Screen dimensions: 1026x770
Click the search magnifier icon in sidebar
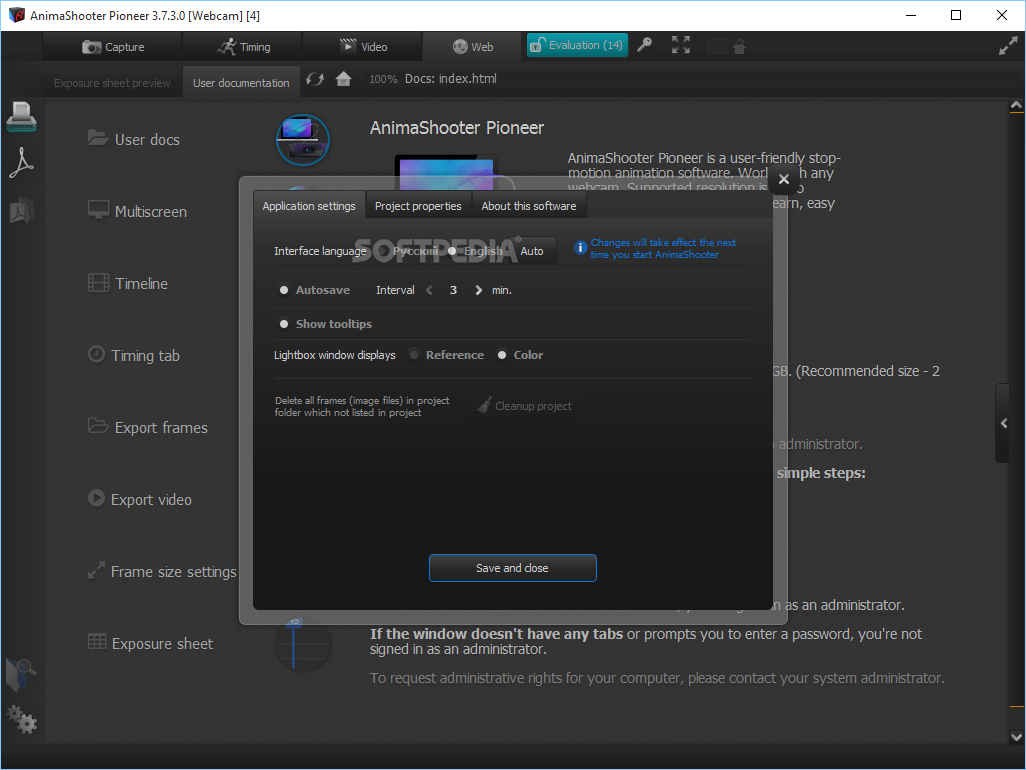pyautogui.click(x=21, y=674)
